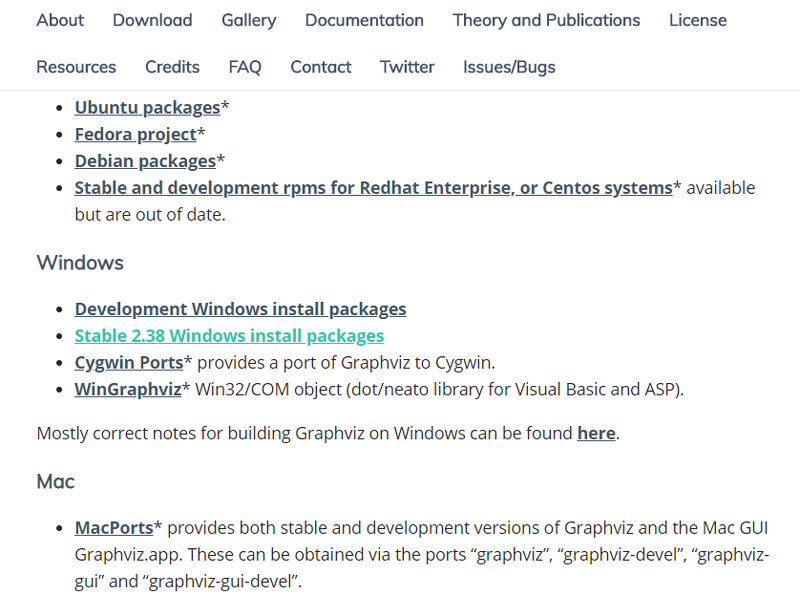Follow the Ubuntu packages link
The width and height of the screenshot is (800, 595).
pyautogui.click(x=147, y=108)
